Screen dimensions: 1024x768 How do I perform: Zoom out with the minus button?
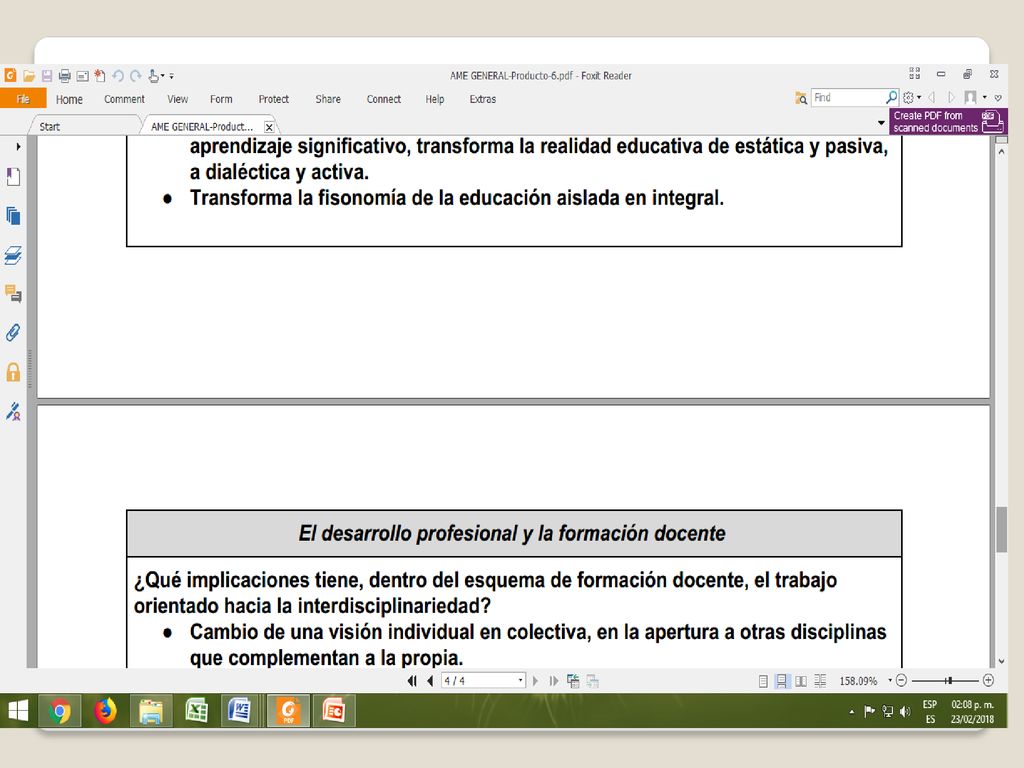901,680
